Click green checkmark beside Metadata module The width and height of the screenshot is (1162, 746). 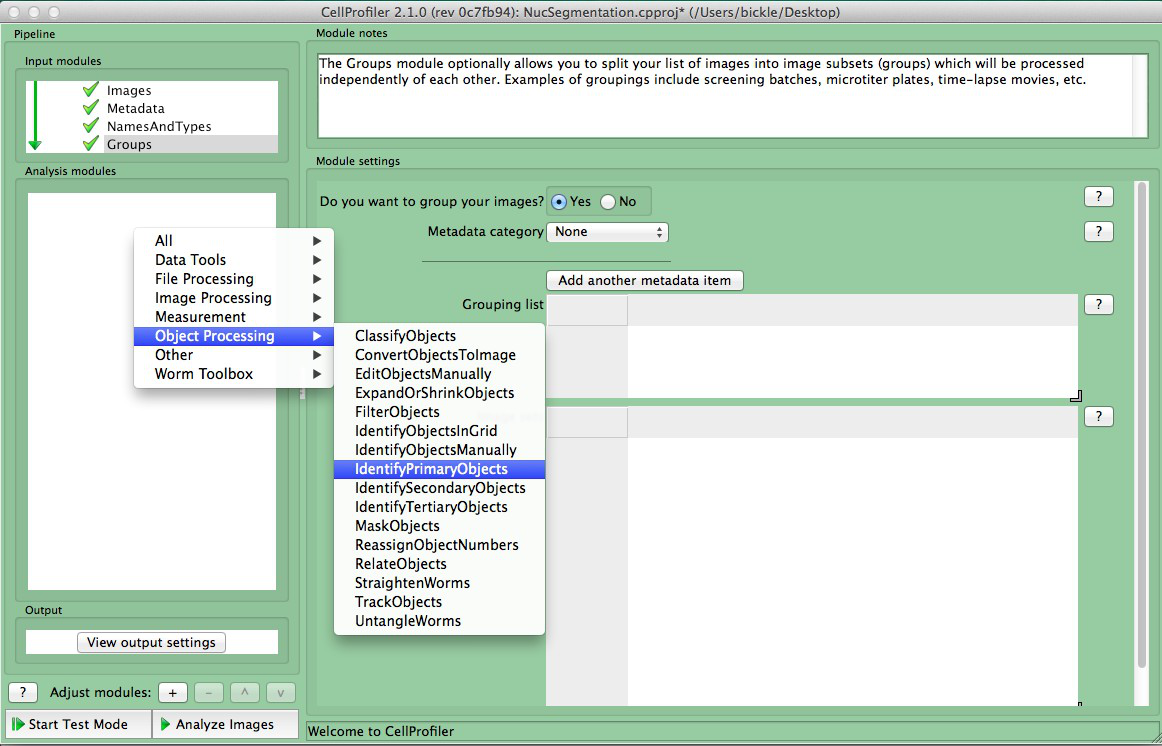click(90, 107)
